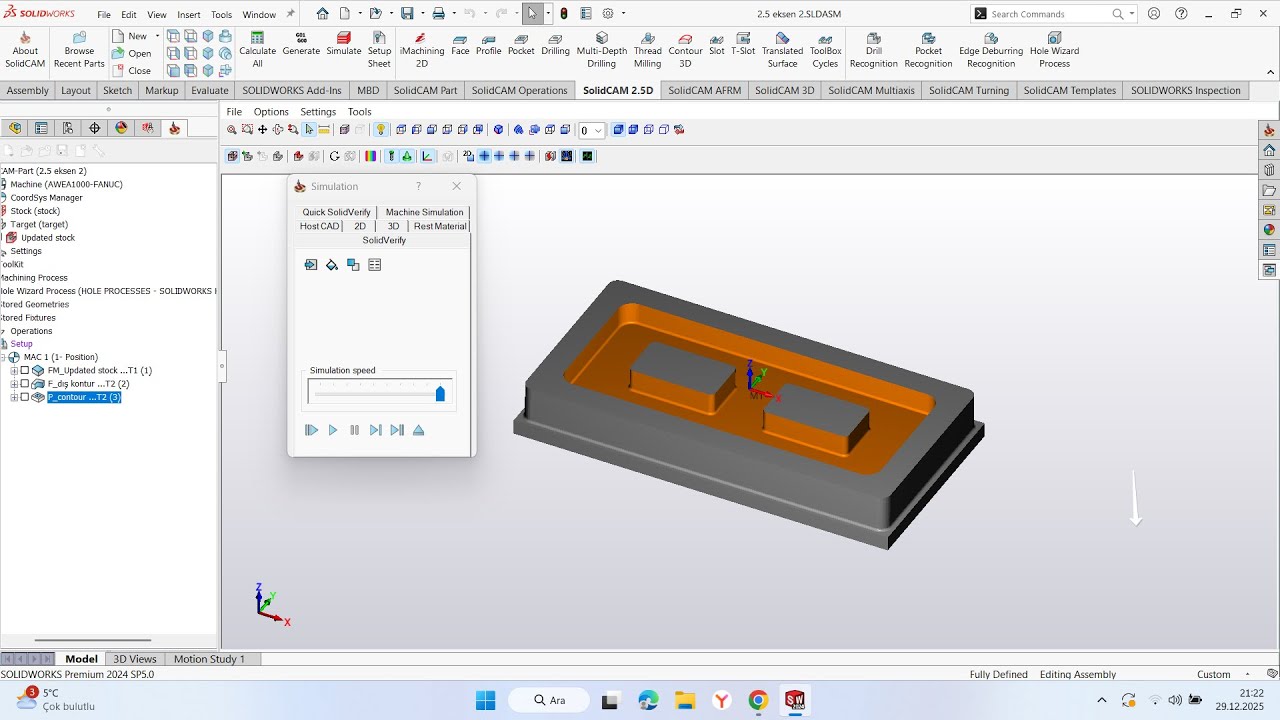This screenshot has height=720, width=1280.
Task: Open the simulation toolbar number dropdown
Action: (x=598, y=131)
